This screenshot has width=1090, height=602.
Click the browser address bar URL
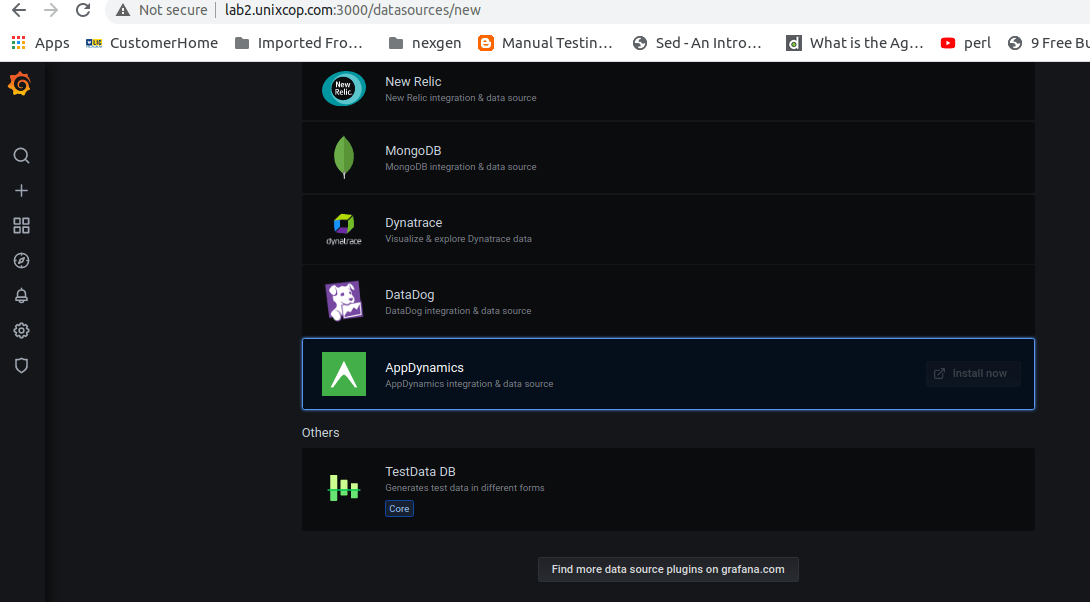[352, 10]
